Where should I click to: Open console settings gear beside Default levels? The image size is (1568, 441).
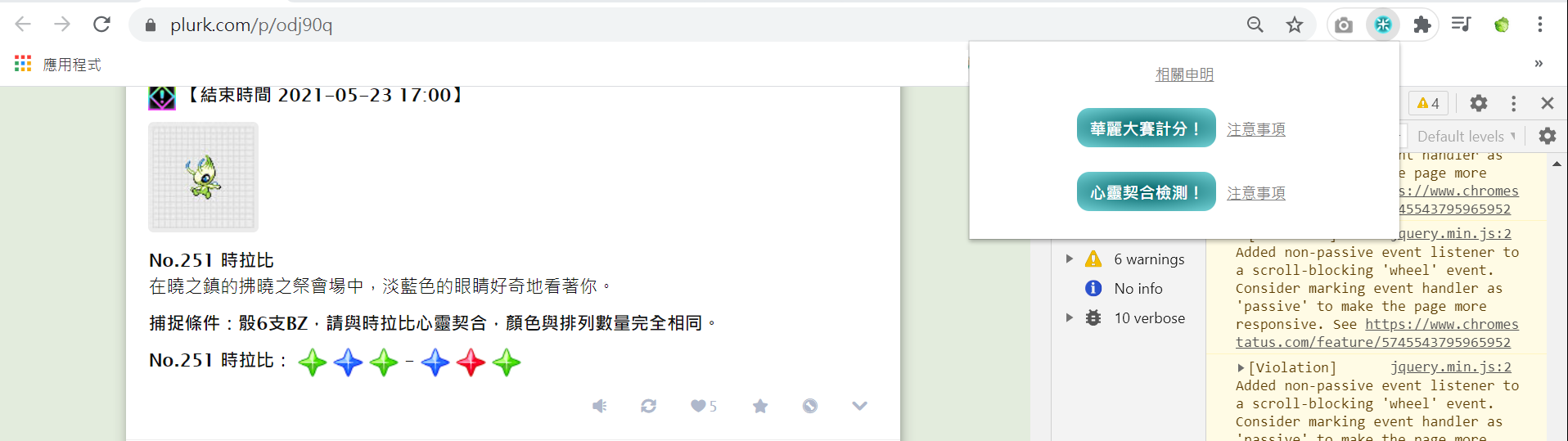pos(1547,136)
